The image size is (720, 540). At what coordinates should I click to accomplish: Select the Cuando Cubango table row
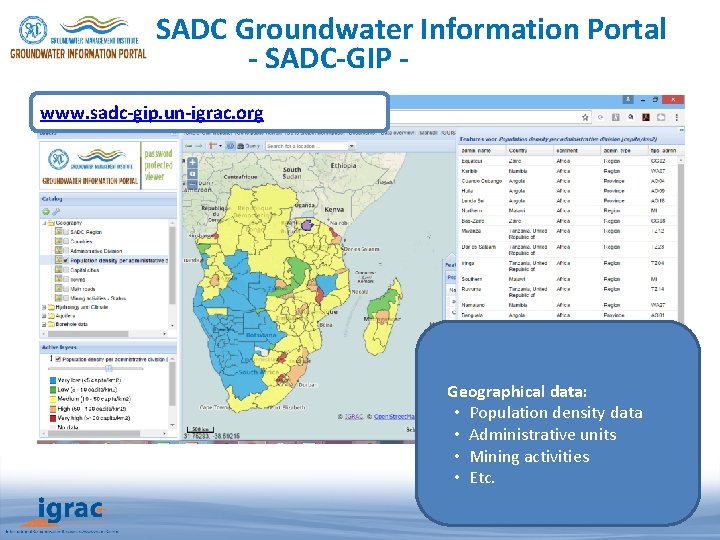click(x=568, y=181)
